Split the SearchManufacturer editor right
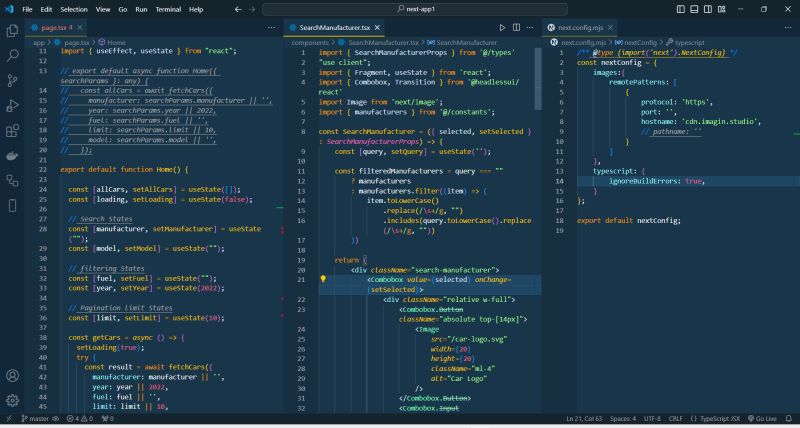 pos(516,28)
